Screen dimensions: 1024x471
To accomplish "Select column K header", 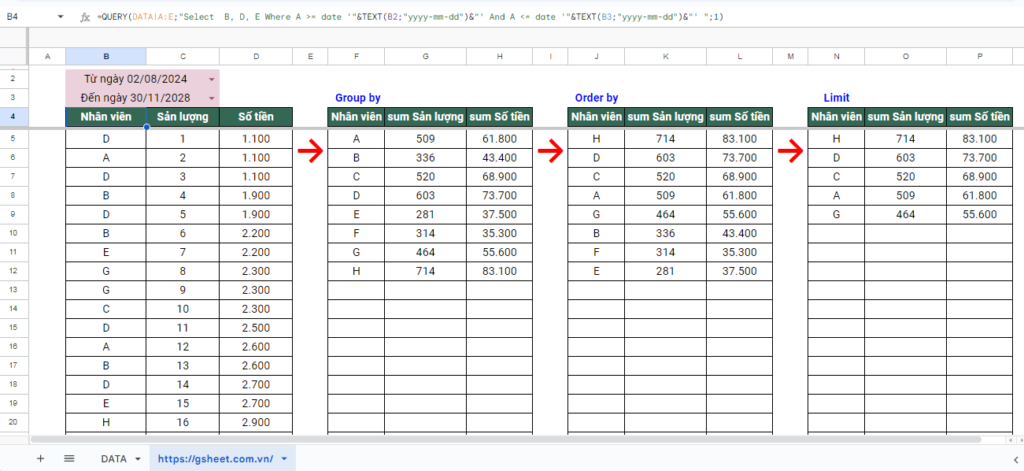I will [665, 57].
